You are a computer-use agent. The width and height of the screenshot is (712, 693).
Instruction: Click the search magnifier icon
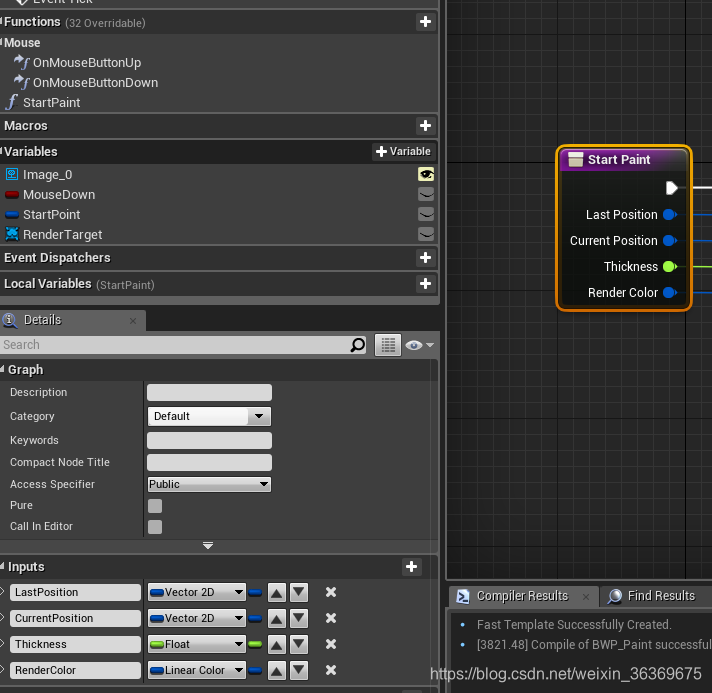point(358,345)
